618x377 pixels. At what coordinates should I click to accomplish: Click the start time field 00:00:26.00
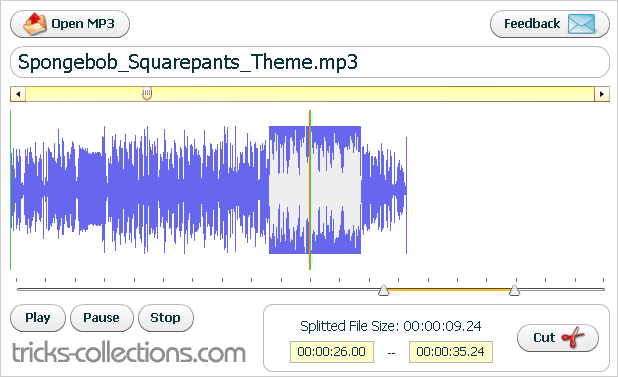(332, 352)
